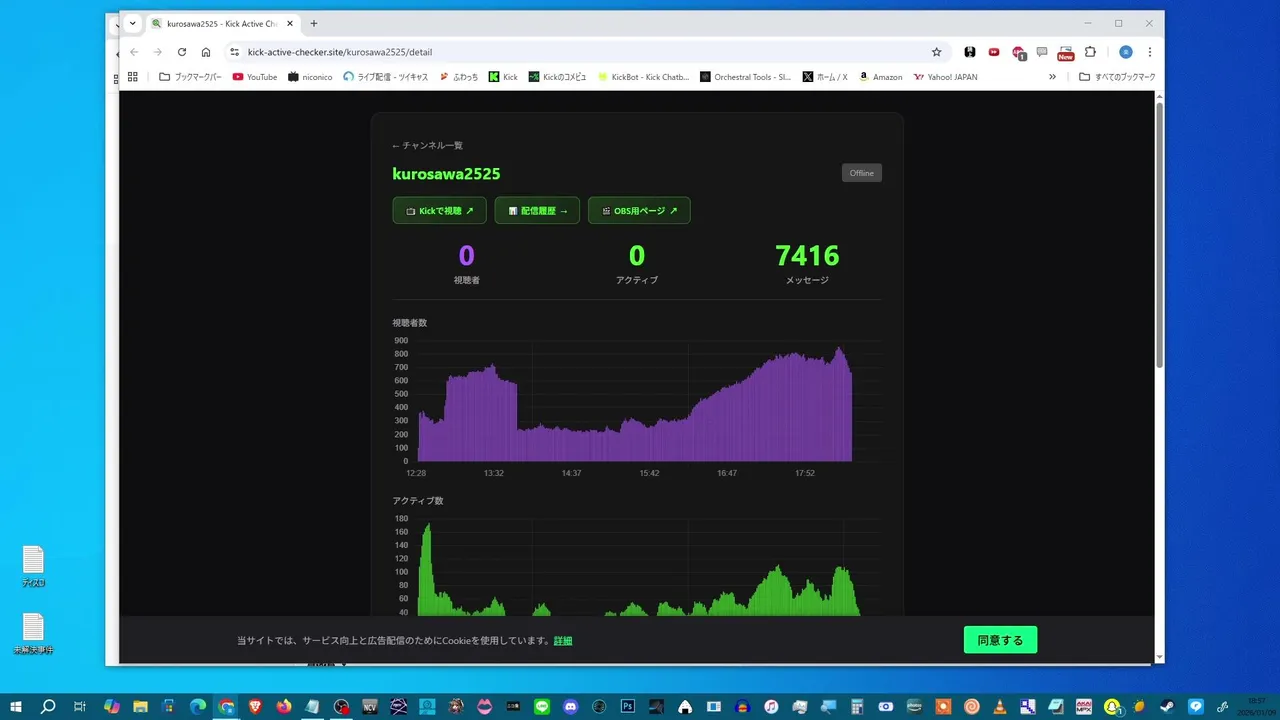The width and height of the screenshot is (1280, 720).
Task: Open File Explorer from the taskbar
Action: (140, 706)
